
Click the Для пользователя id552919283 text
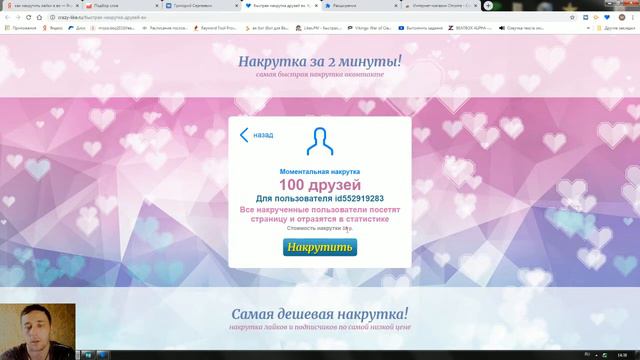(320, 198)
